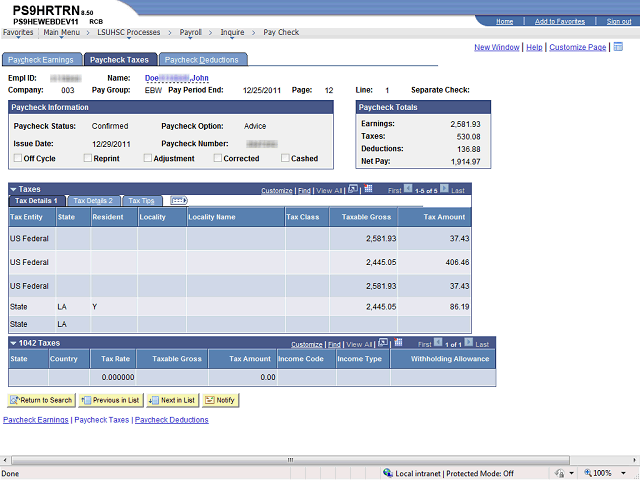Switch to Tax Details 2 tab
640x480 pixels.
(x=93, y=200)
